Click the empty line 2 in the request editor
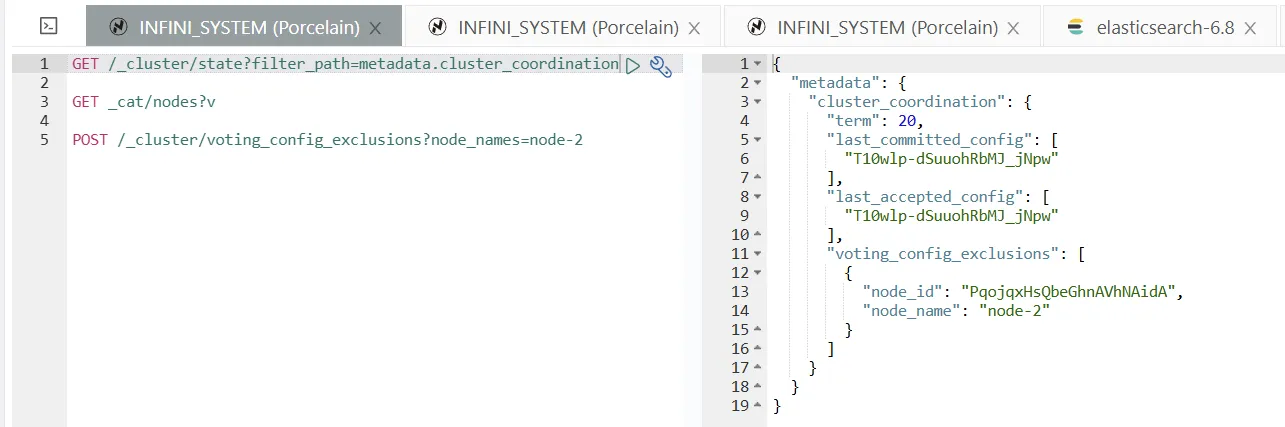Image resolution: width=1285 pixels, height=427 pixels. coord(375,83)
